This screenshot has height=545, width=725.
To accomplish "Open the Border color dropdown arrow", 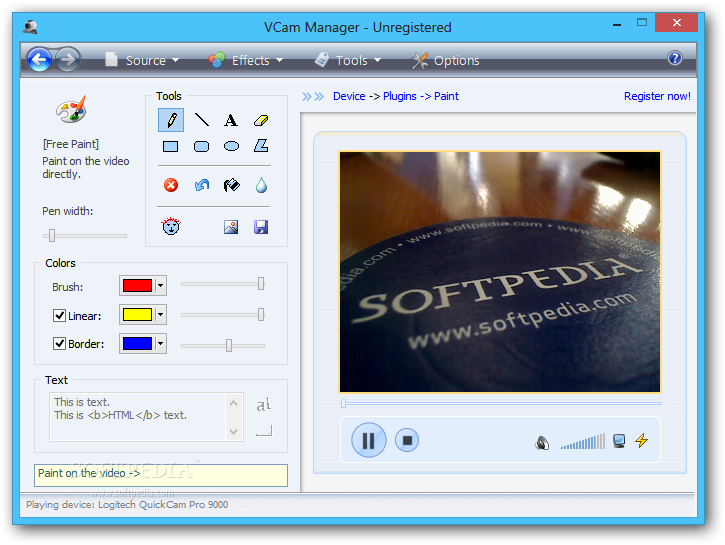I will 160,343.
